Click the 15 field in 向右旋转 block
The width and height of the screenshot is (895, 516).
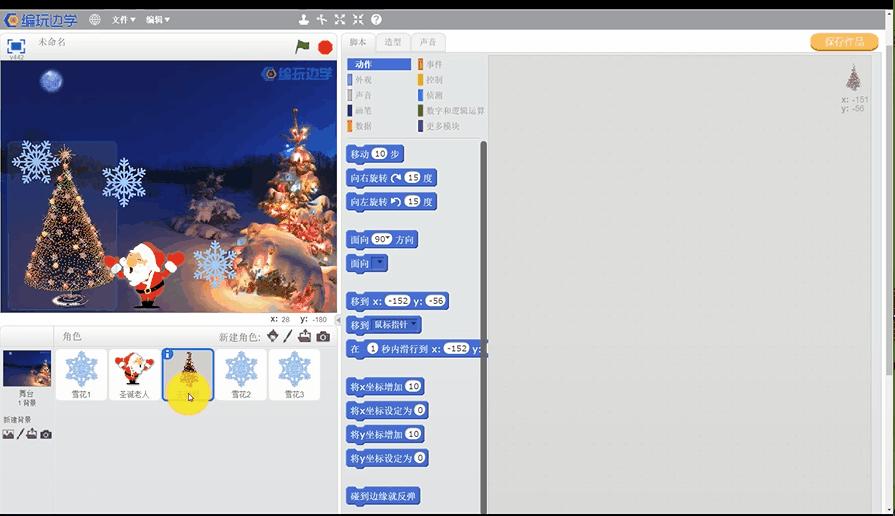(x=413, y=178)
